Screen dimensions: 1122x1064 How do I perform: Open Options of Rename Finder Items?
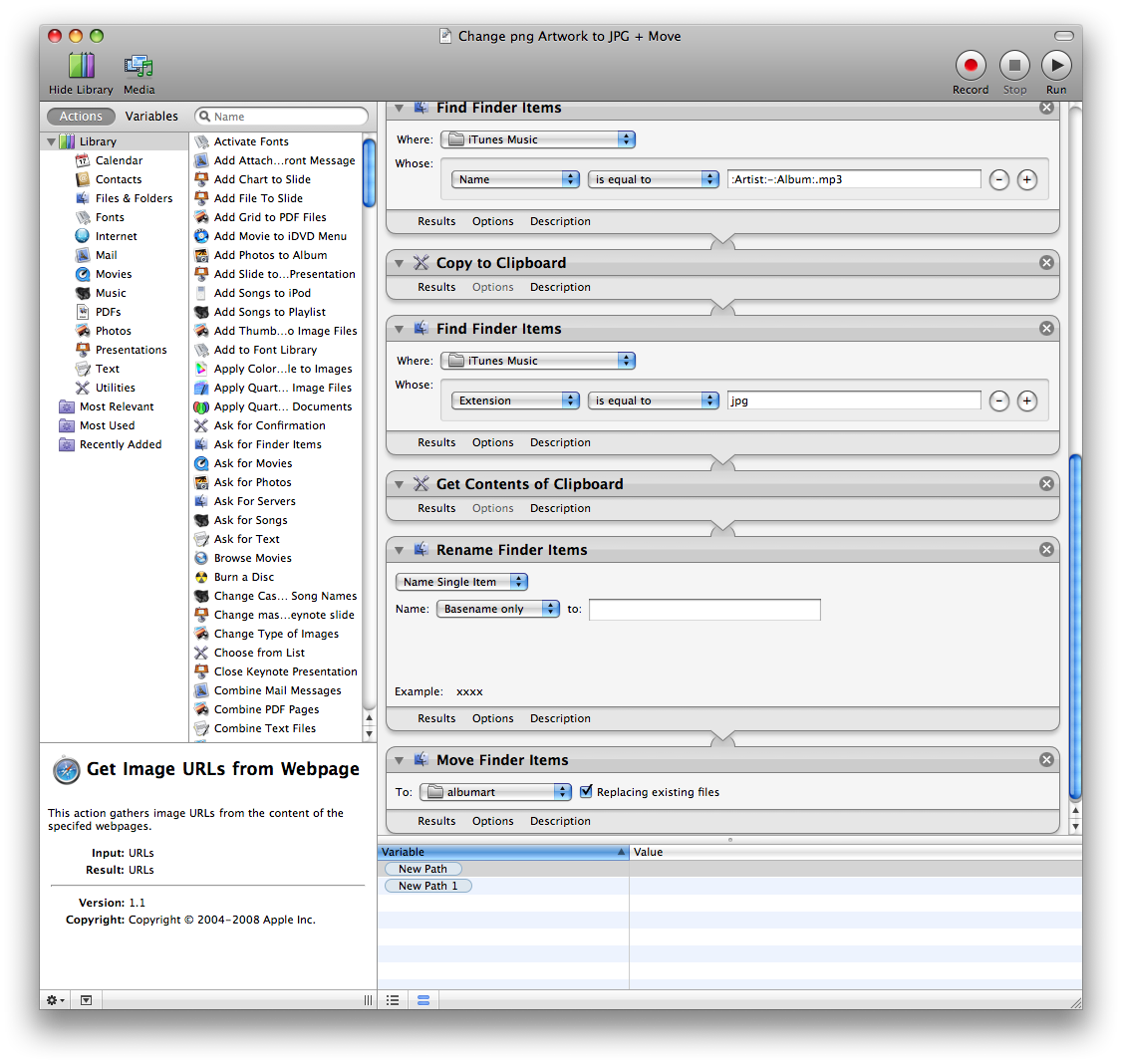tap(493, 718)
